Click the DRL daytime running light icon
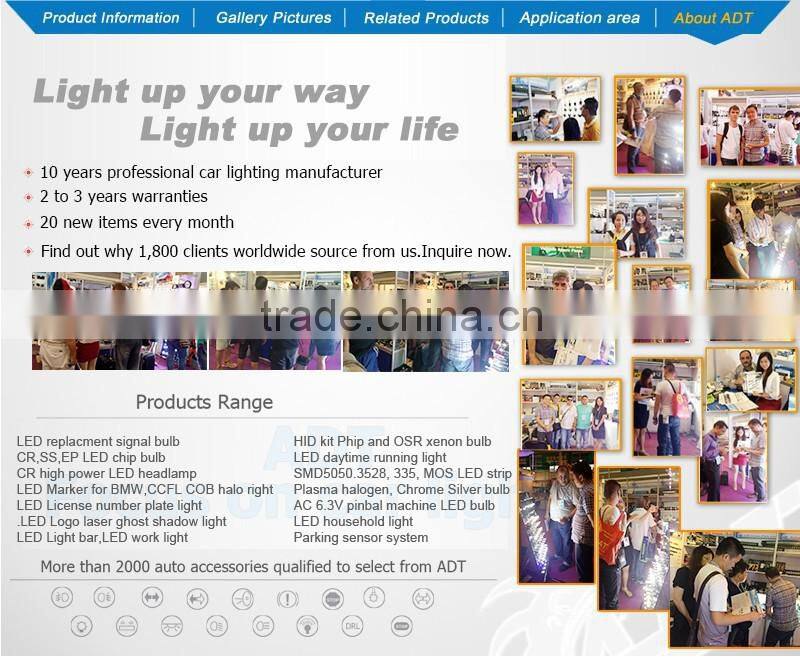 click(352, 627)
